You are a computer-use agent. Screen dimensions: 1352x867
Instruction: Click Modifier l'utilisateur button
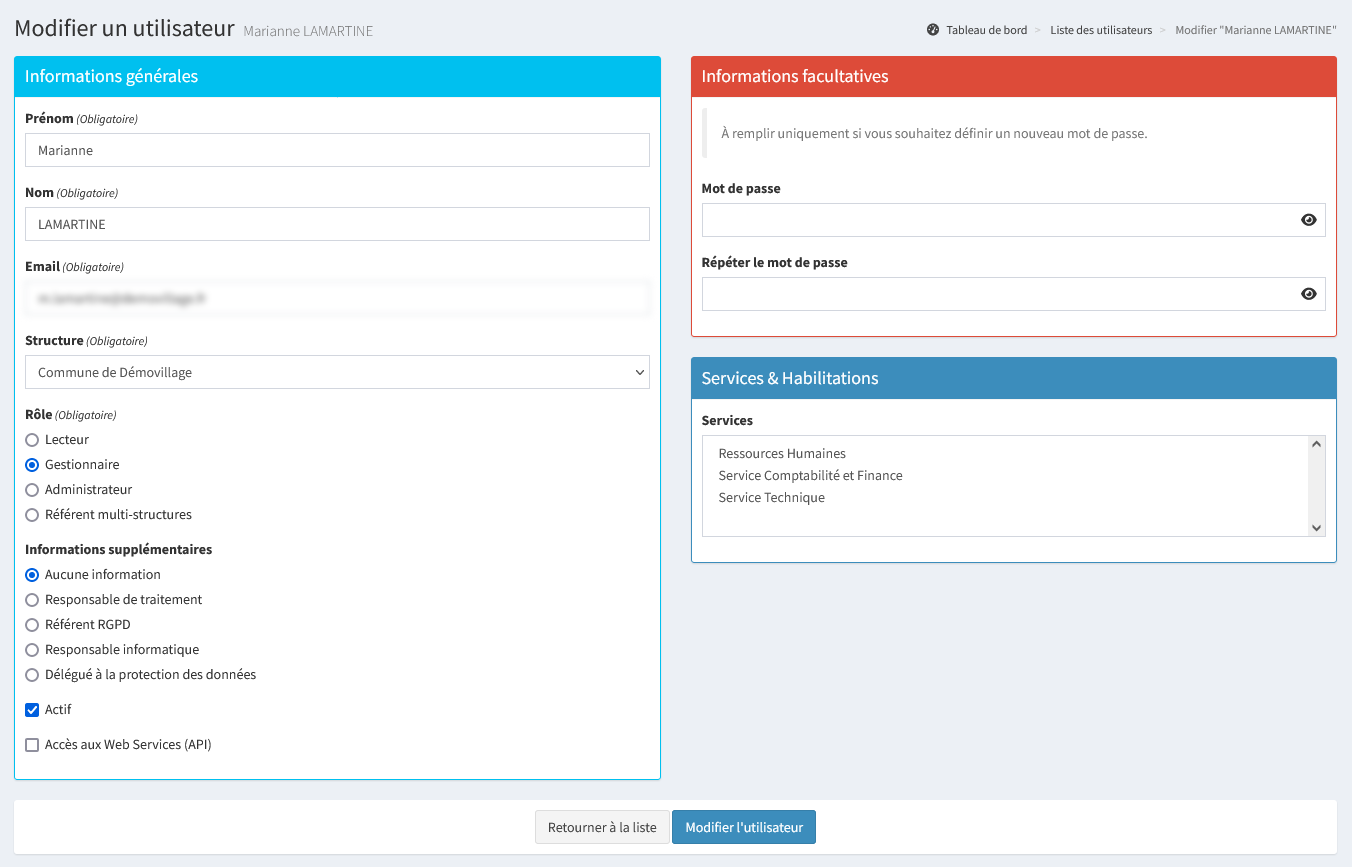(x=743, y=827)
